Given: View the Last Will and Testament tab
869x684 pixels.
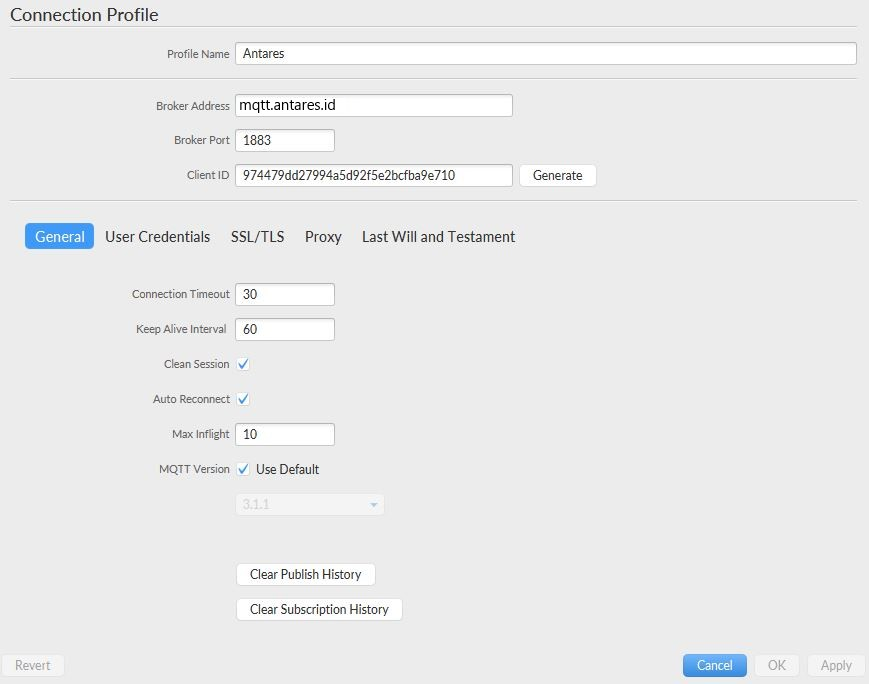Looking at the screenshot, I should tap(438, 237).
